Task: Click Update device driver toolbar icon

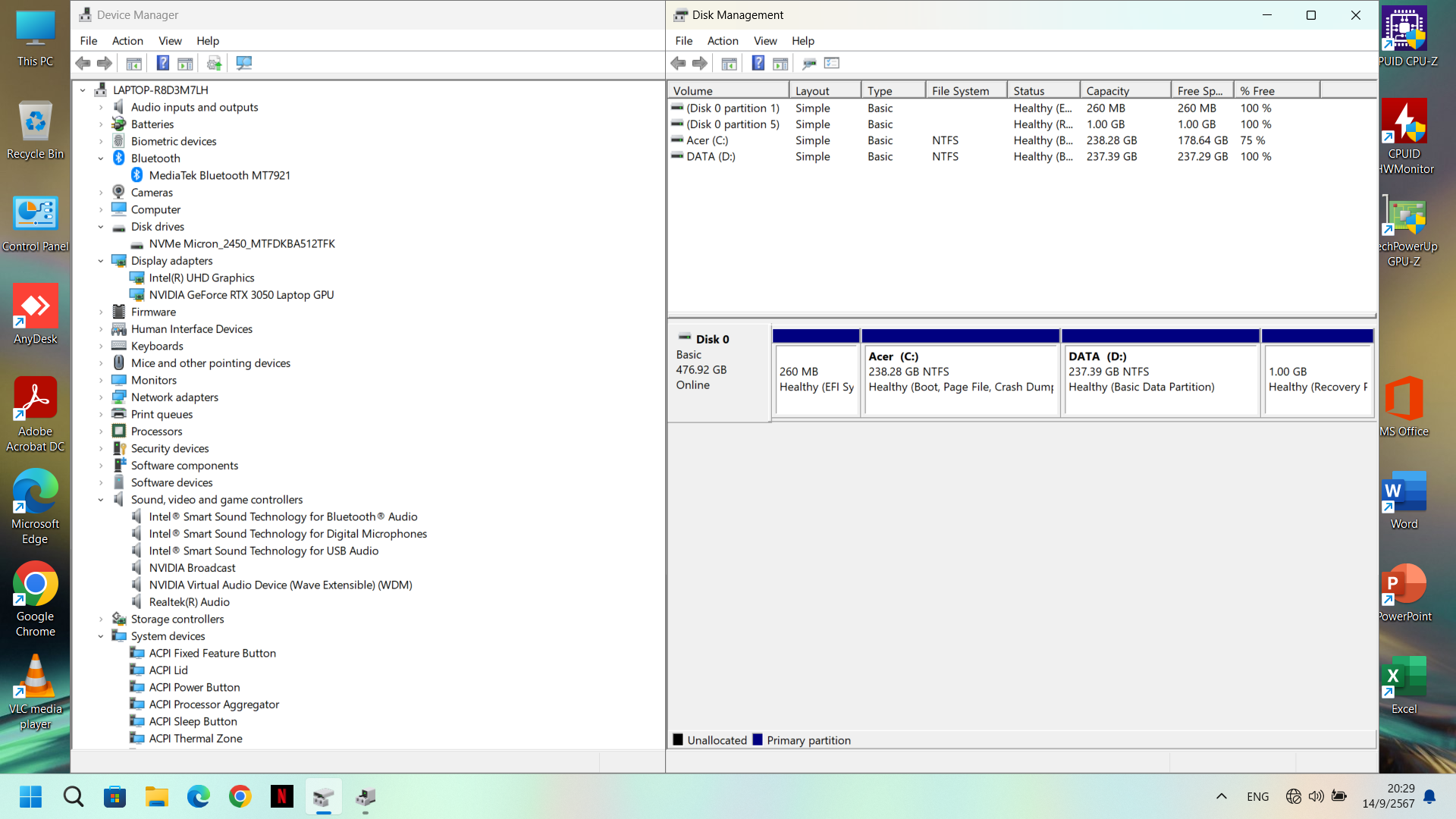Action: pyautogui.click(x=215, y=63)
